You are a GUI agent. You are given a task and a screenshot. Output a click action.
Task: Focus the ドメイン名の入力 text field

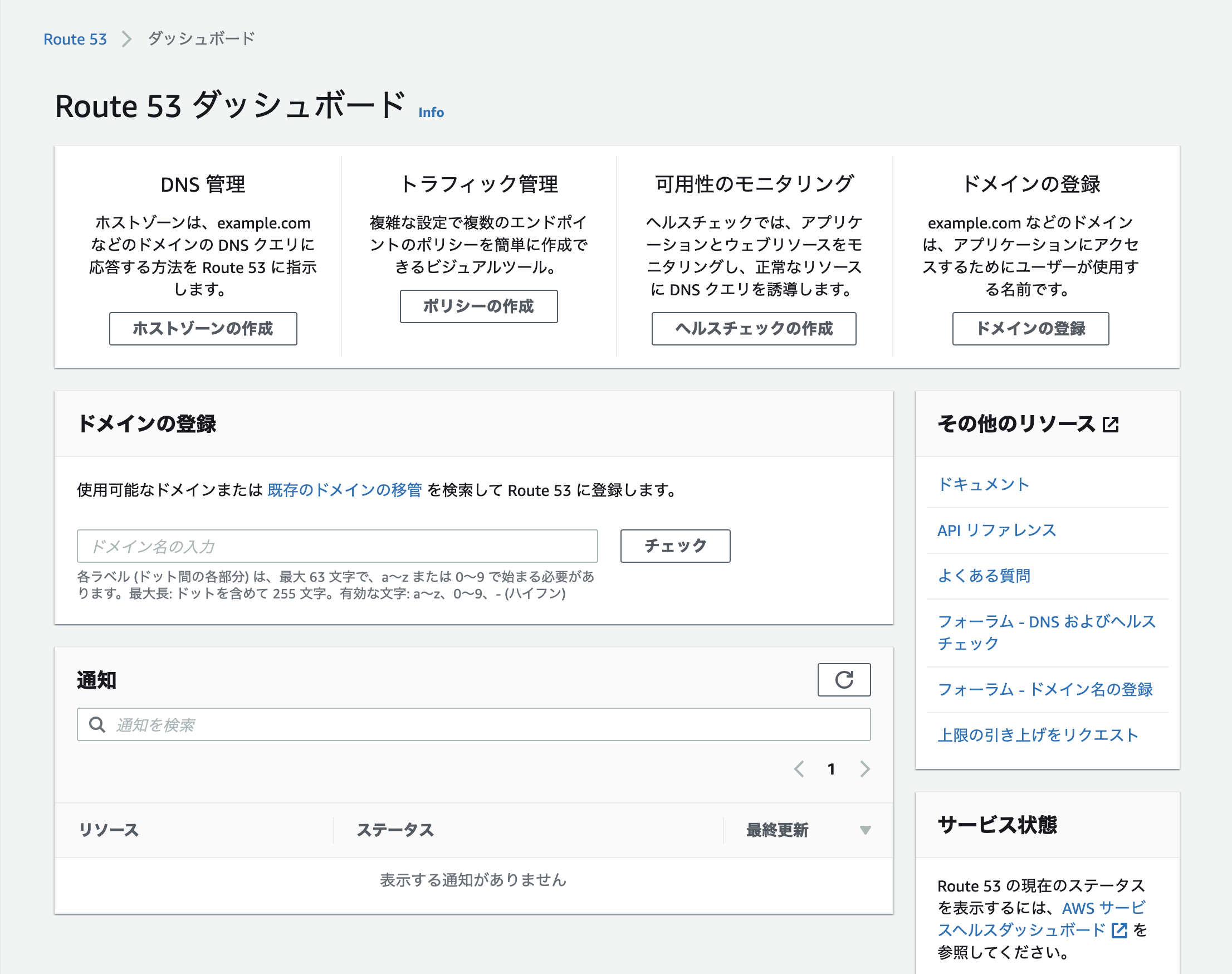(338, 546)
